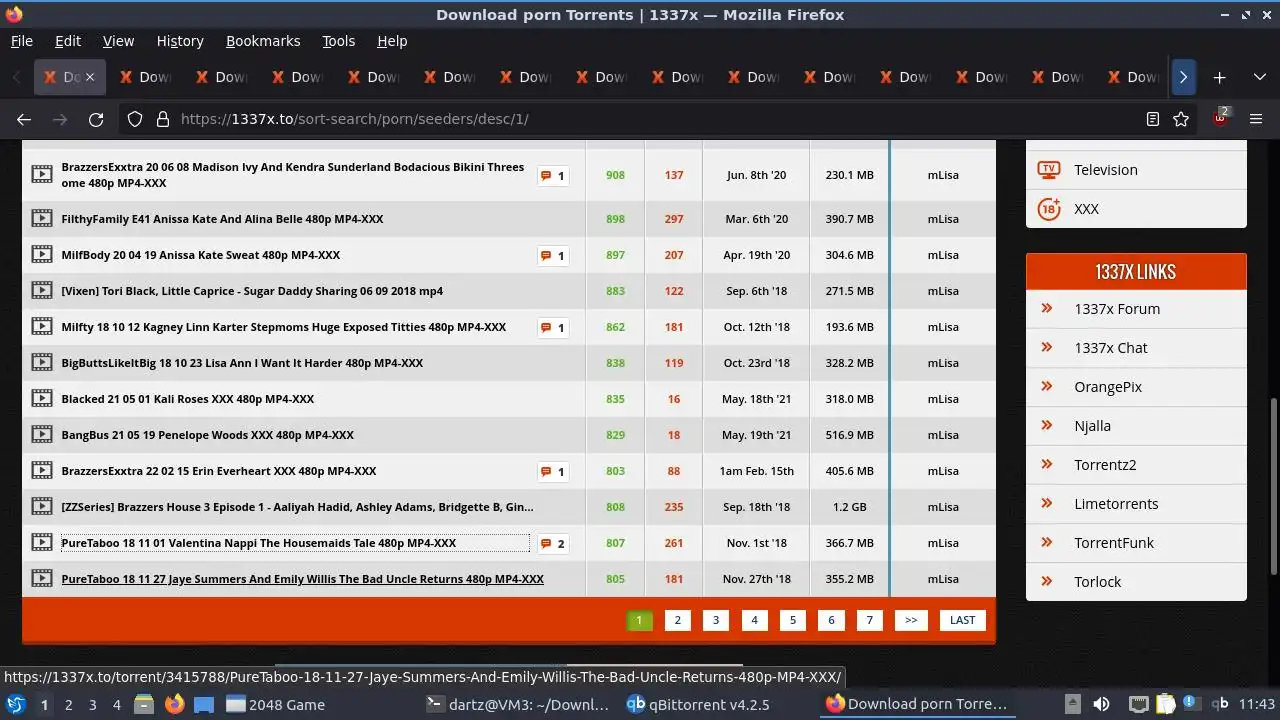Close the first active browser tab
Viewport: 1280px width, 720px height.
point(90,77)
